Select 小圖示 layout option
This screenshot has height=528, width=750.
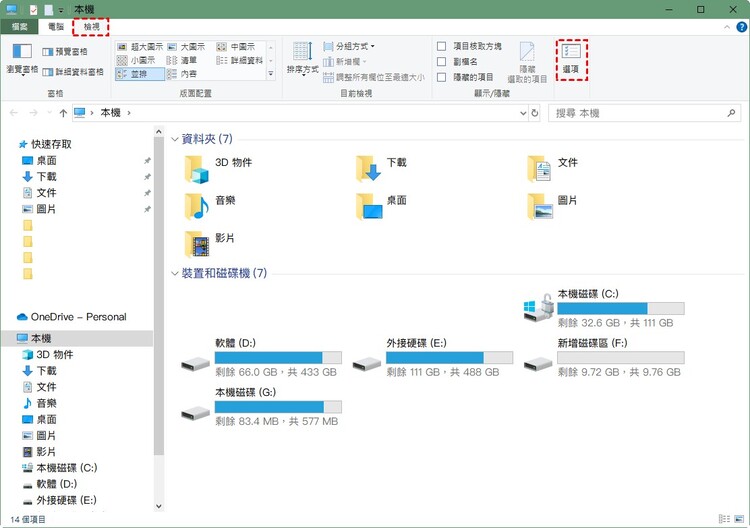136,60
